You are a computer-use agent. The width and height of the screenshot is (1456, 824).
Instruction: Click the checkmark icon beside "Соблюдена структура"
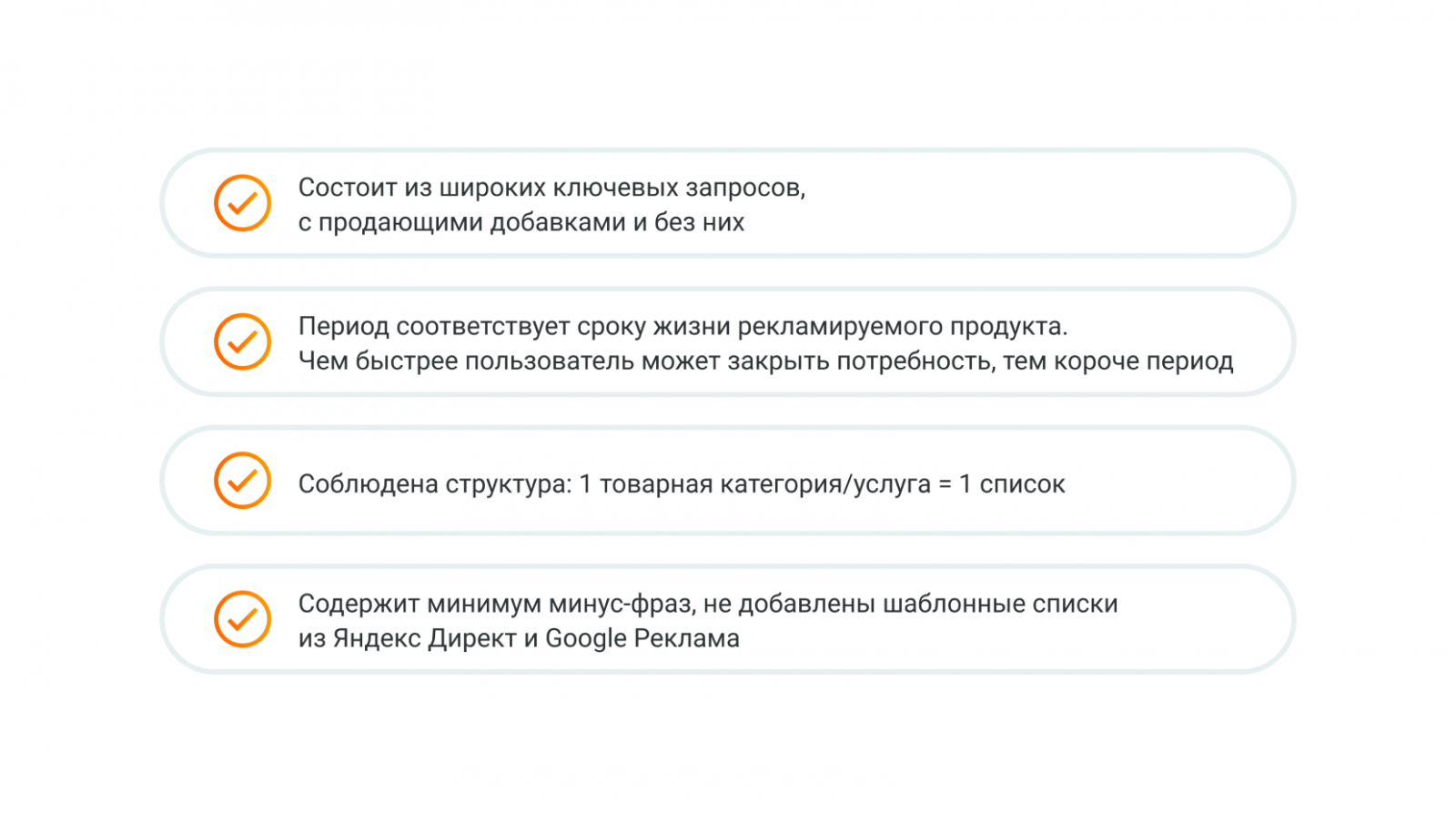pyautogui.click(x=242, y=480)
